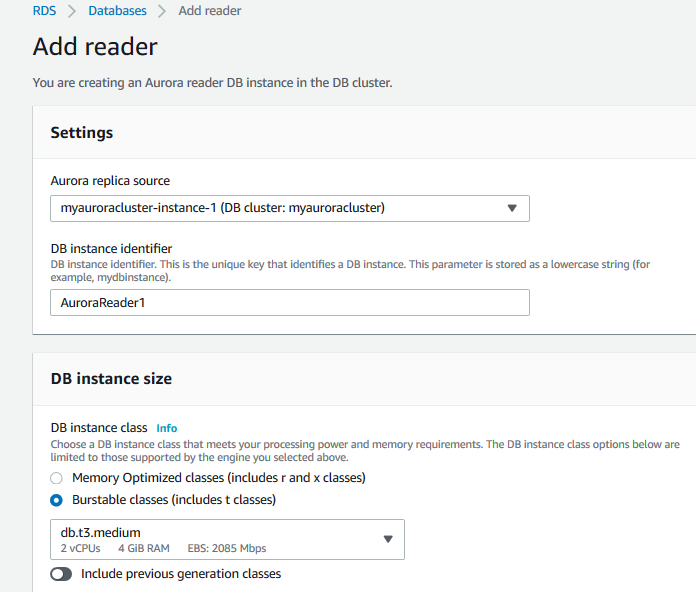This screenshot has width=696, height=592.
Task: Click the Settings section header
Action: (82, 133)
